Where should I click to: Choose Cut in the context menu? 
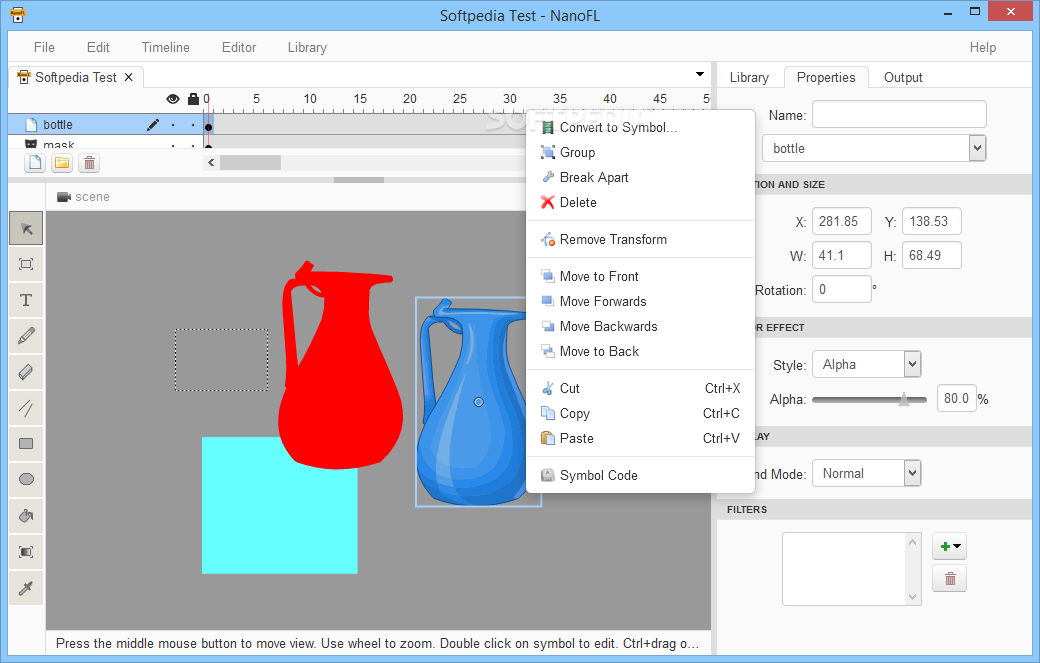(x=641, y=389)
